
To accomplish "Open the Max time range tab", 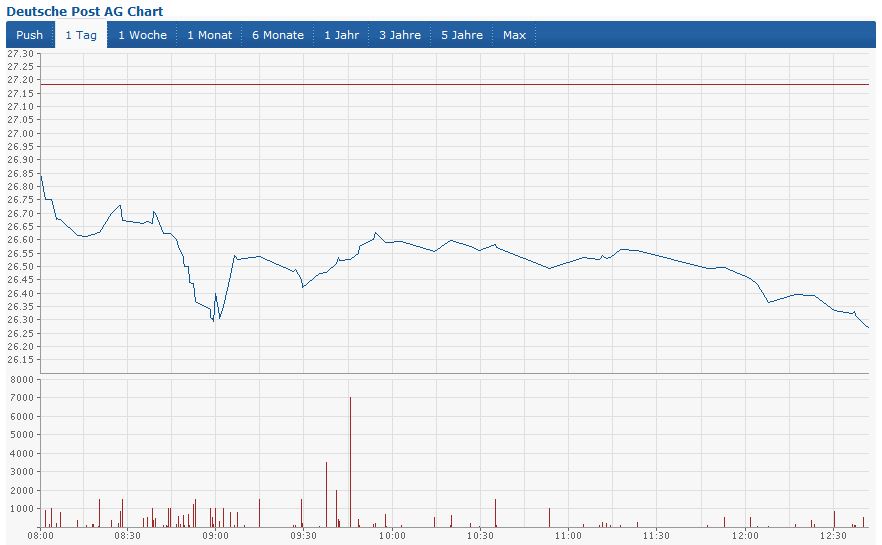I will pyautogui.click(x=514, y=35).
